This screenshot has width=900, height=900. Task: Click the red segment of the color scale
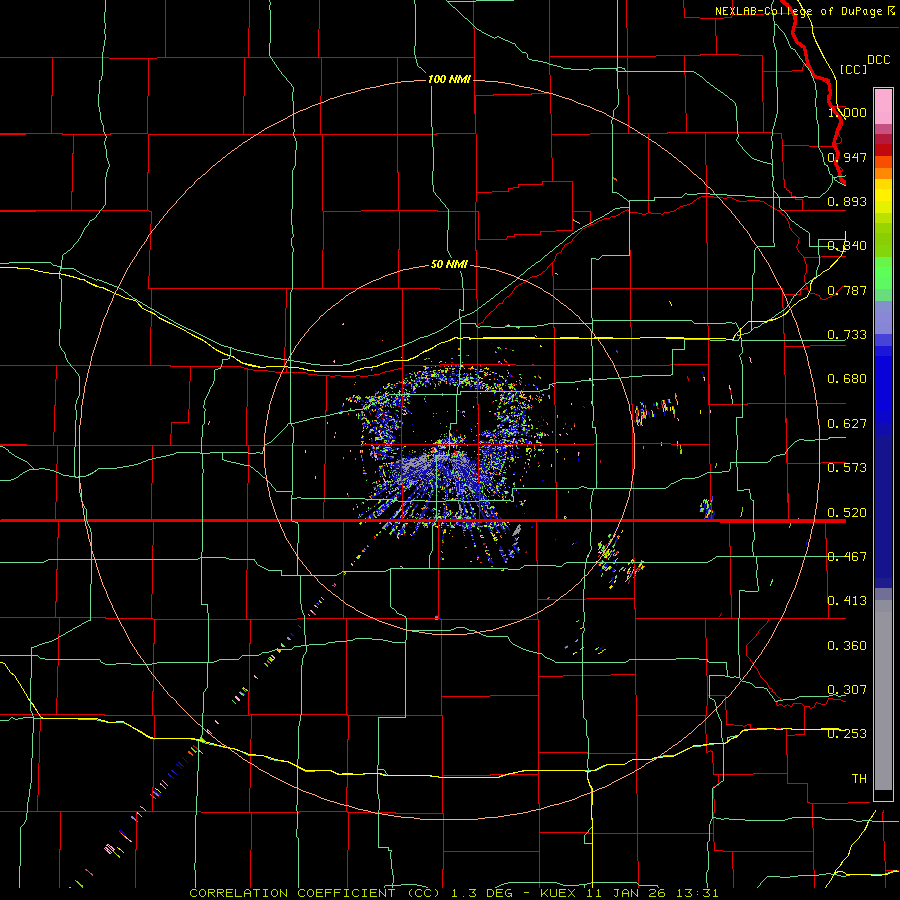tap(883, 150)
